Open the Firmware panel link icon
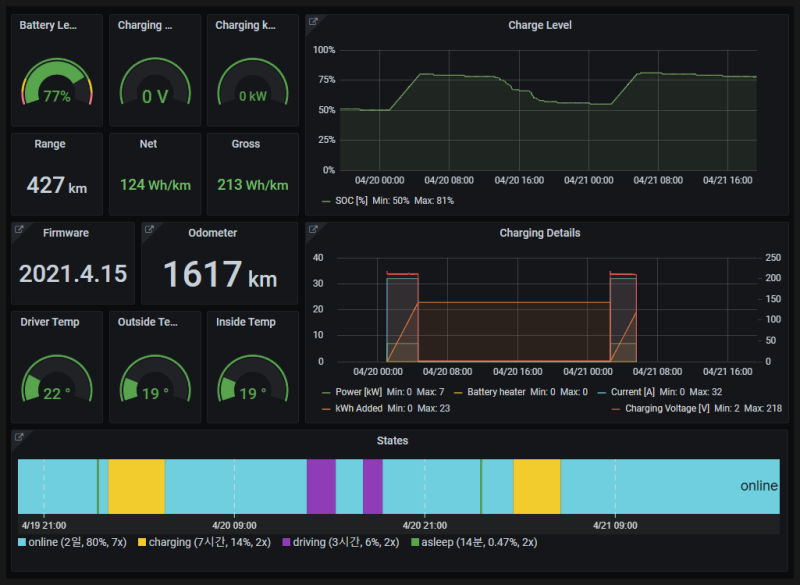The image size is (800, 585). click(x=19, y=230)
